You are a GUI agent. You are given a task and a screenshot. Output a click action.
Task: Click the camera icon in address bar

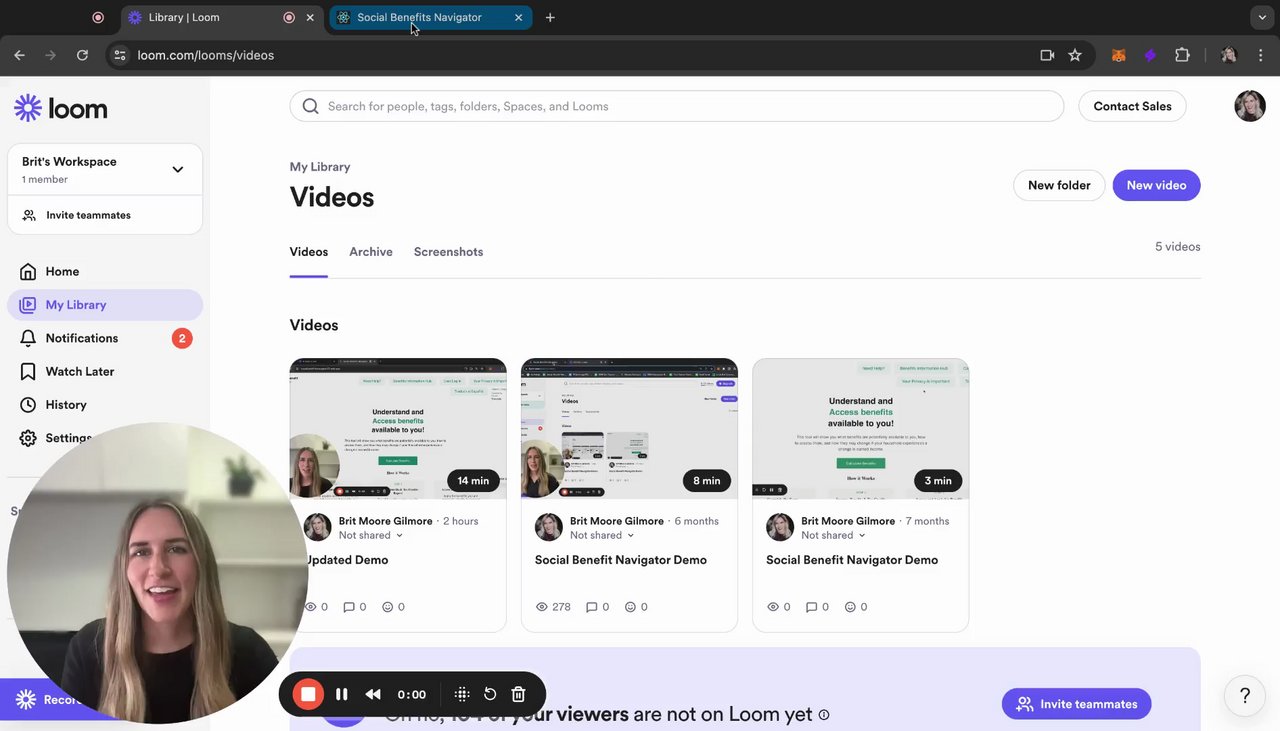click(x=1047, y=55)
